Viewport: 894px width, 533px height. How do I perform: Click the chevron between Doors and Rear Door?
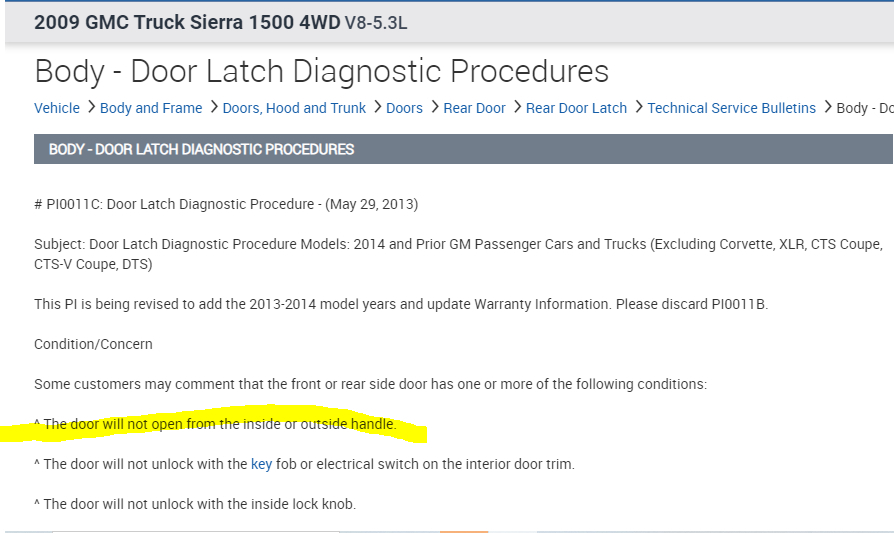(433, 107)
